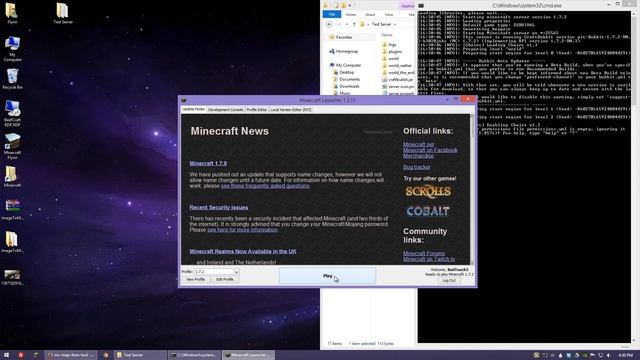Image resolution: width=640 pixels, height=360 pixels.
Task: Select the plugins folder in Explorer
Action: tap(392, 52)
